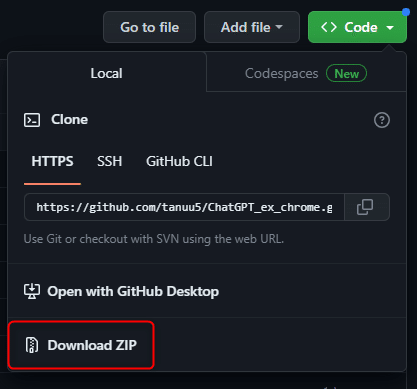Screen dimensions: 417x389
Task: Open the clone help question-mark icon
Action: click(382, 120)
